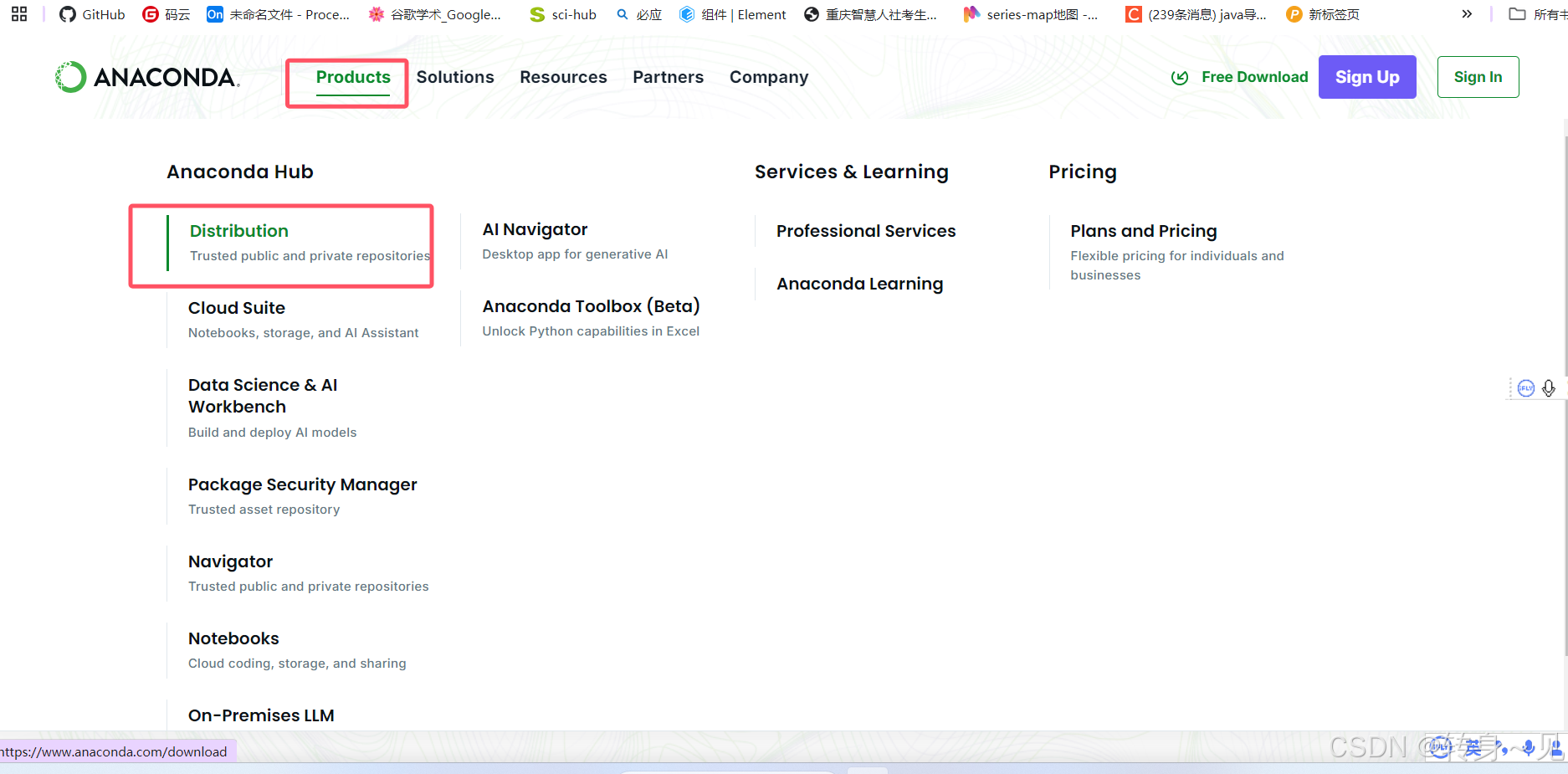The height and width of the screenshot is (774, 1568).
Task: Open the Navigator product link
Action: point(230,561)
